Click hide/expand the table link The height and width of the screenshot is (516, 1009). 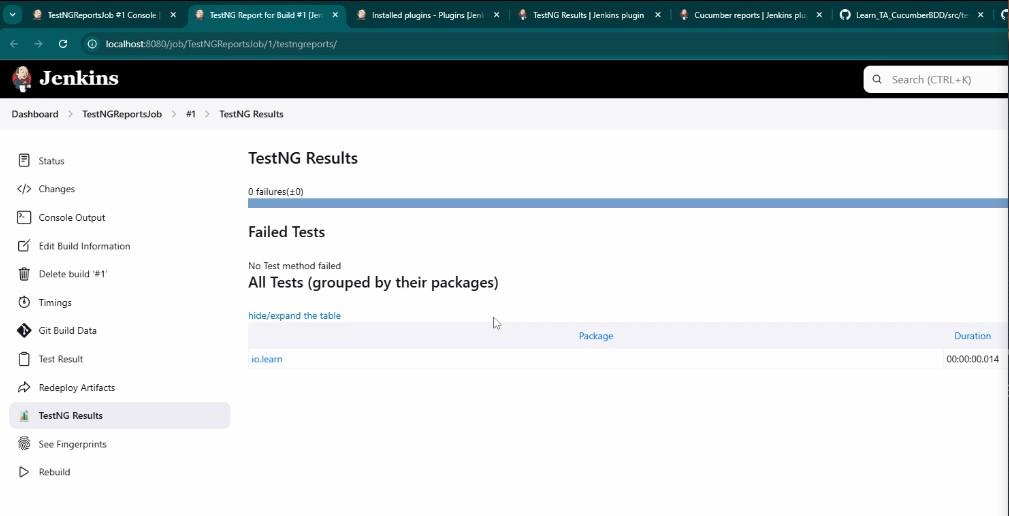[x=295, y=316]
